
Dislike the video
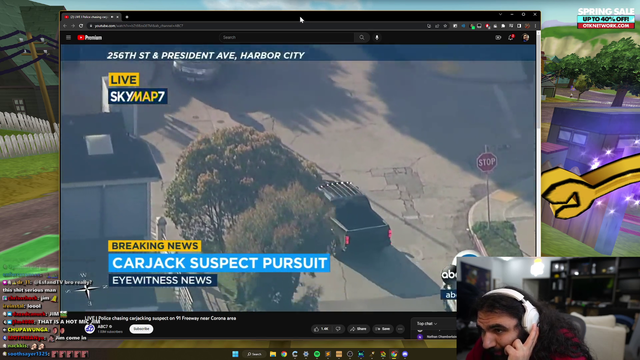pos(338,329)
